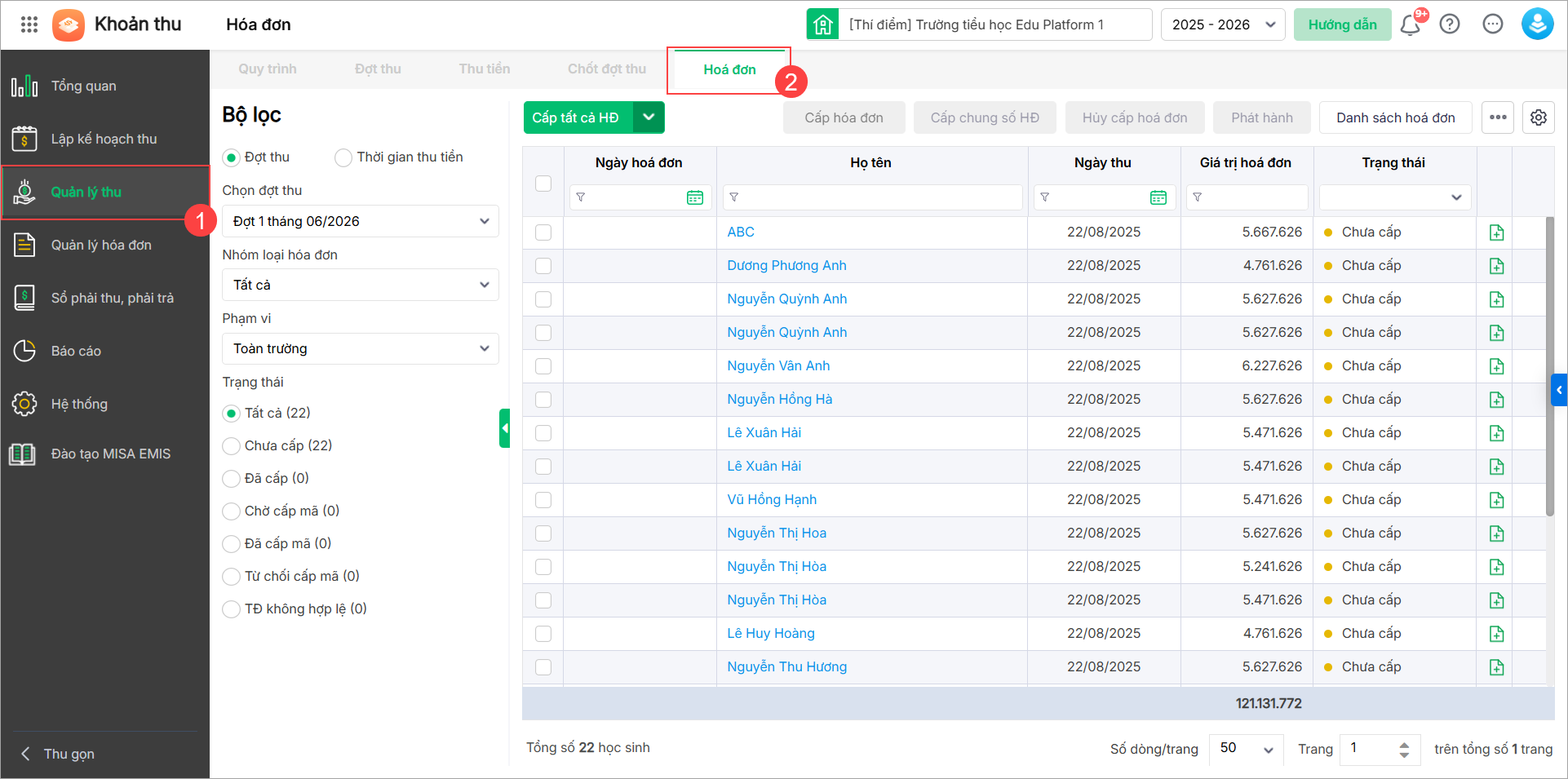
Task: Open Sổ phải thu, phải trả
Action: point(105,298)
